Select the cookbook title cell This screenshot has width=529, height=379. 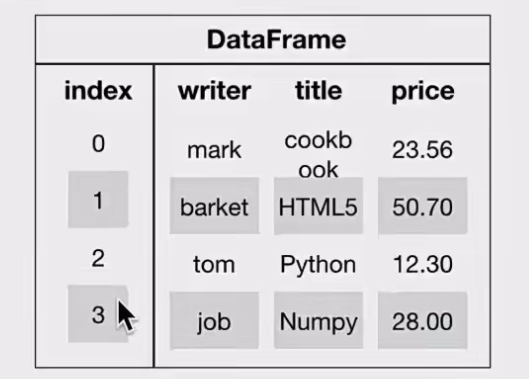(318, 155)
